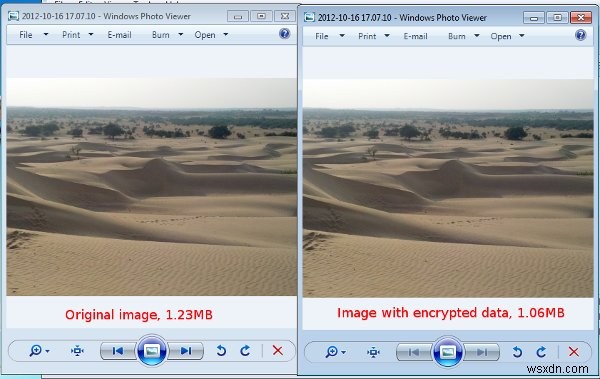Maximize the right Photo Viewer window
This screenshot has width=600, height=379.
[x=558, y=18]
